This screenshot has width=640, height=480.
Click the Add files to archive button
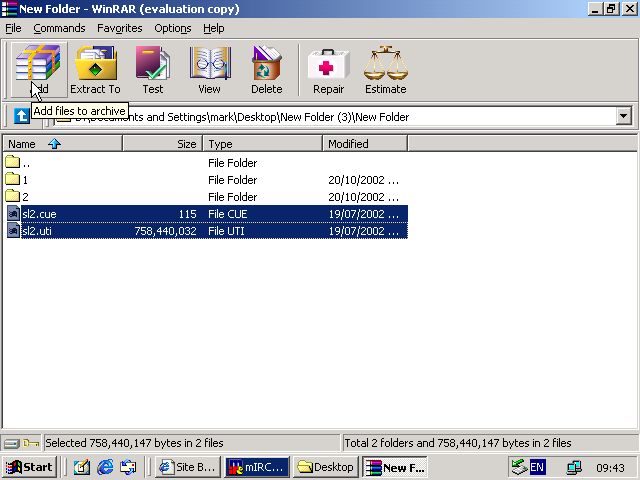click(x=38, y=70)
